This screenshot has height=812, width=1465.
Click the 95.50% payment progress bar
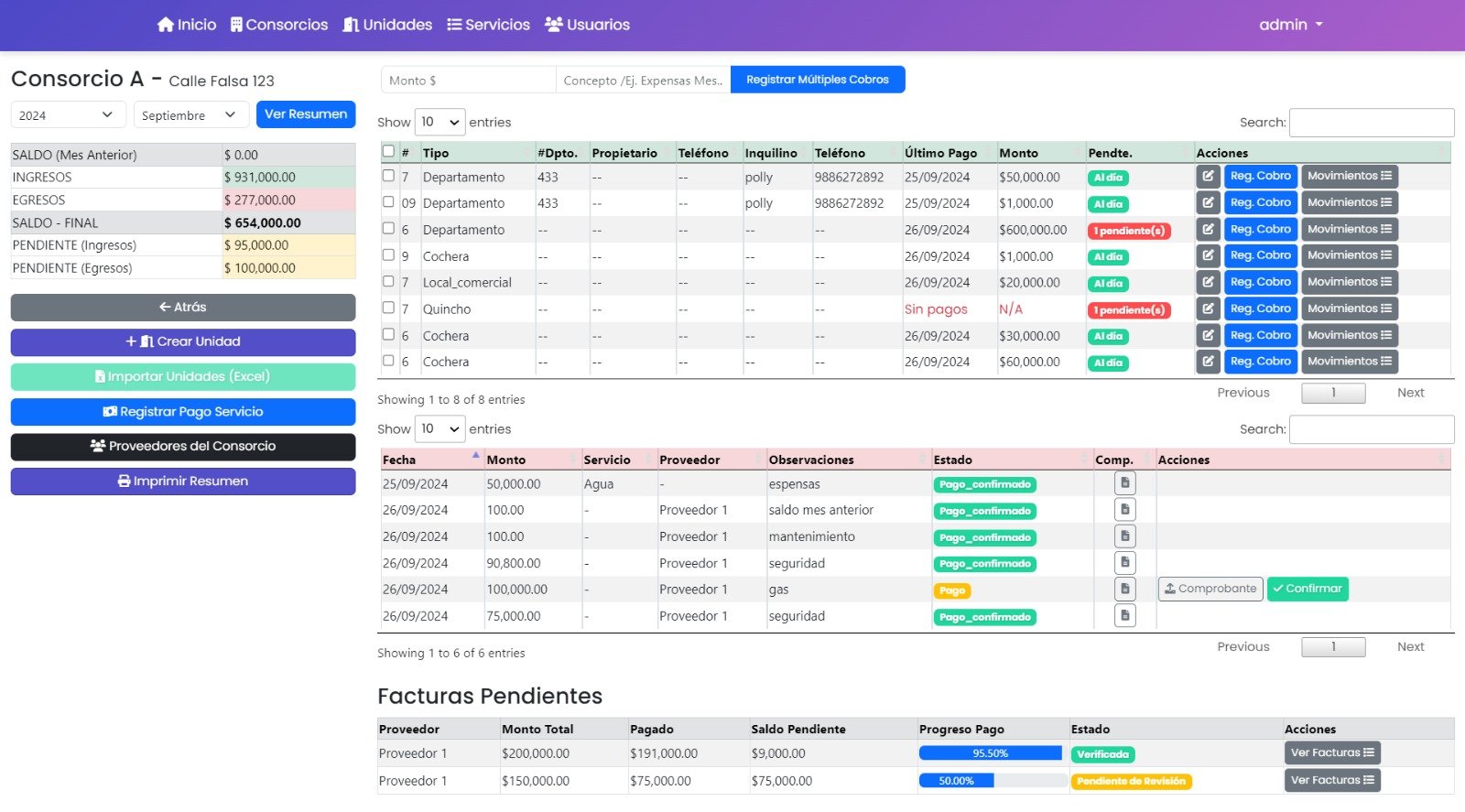pyautogui.click(x=990, y=753)
